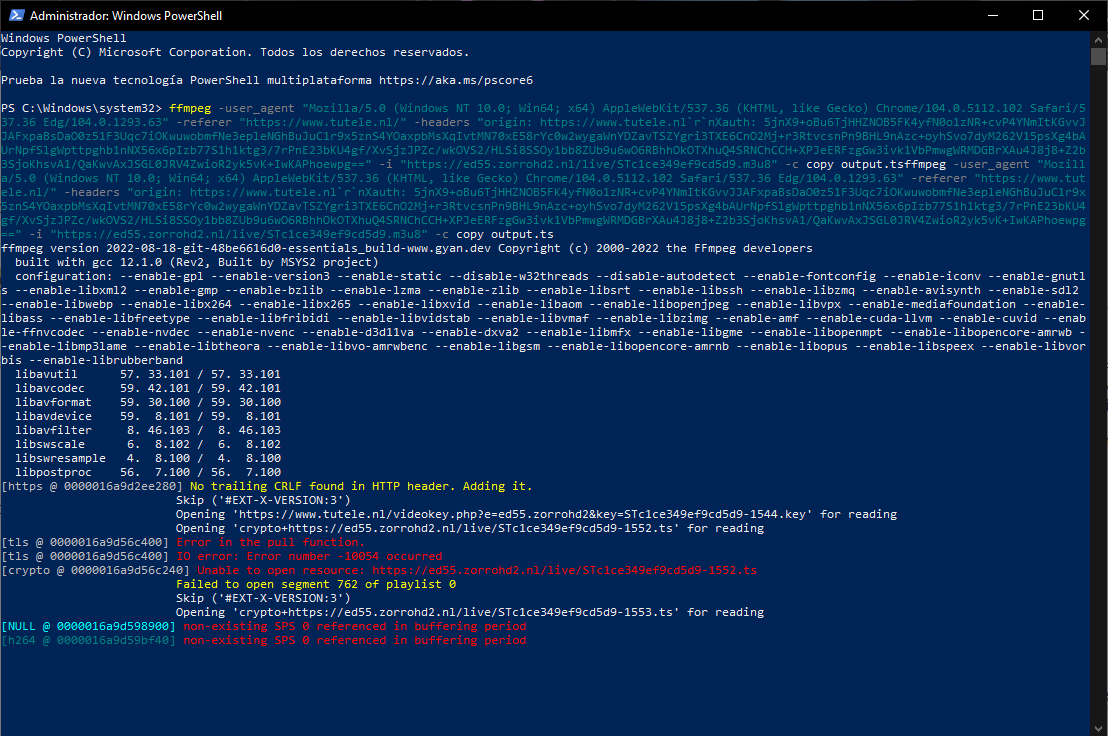Click the '[h264 @ 0000016a9d59bf40]' line
This screenshot has width=1116, height=736.
point(263,640)
